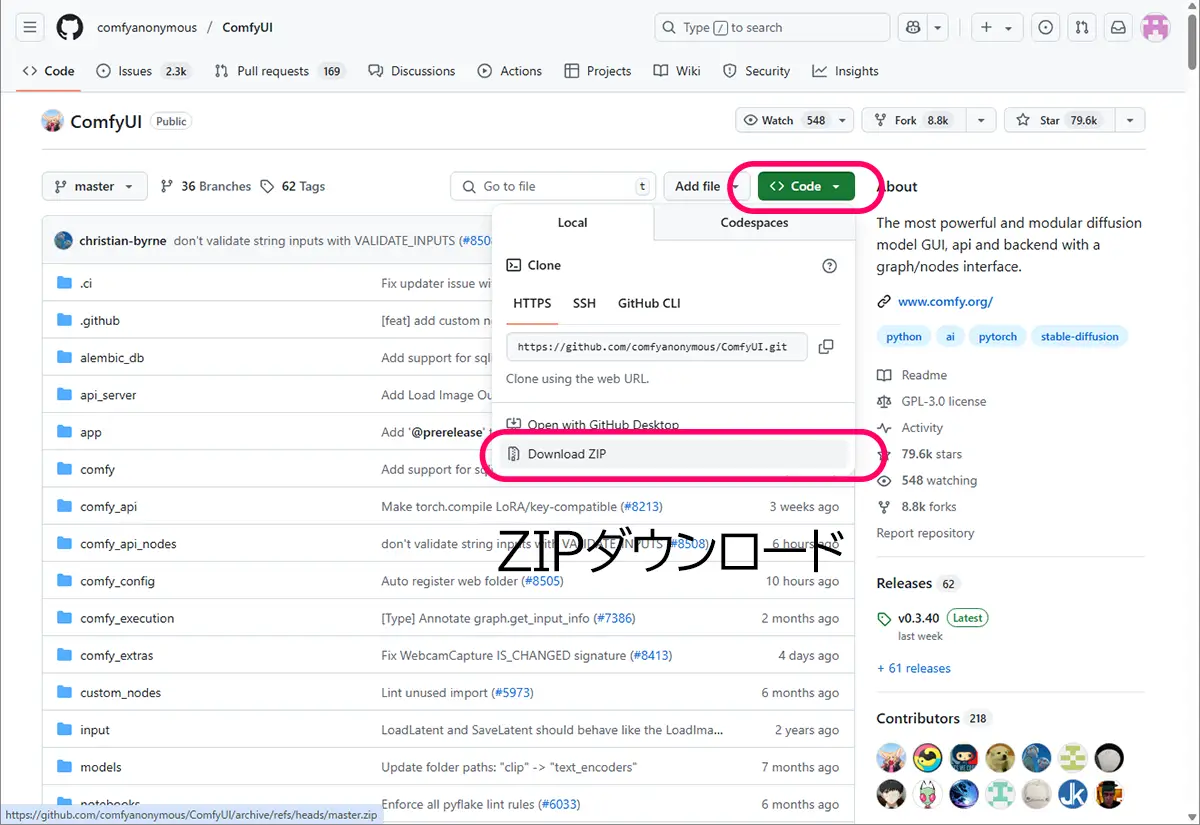View the 36 Branches link
The image size is (1200, 825).
click(206, 186)
